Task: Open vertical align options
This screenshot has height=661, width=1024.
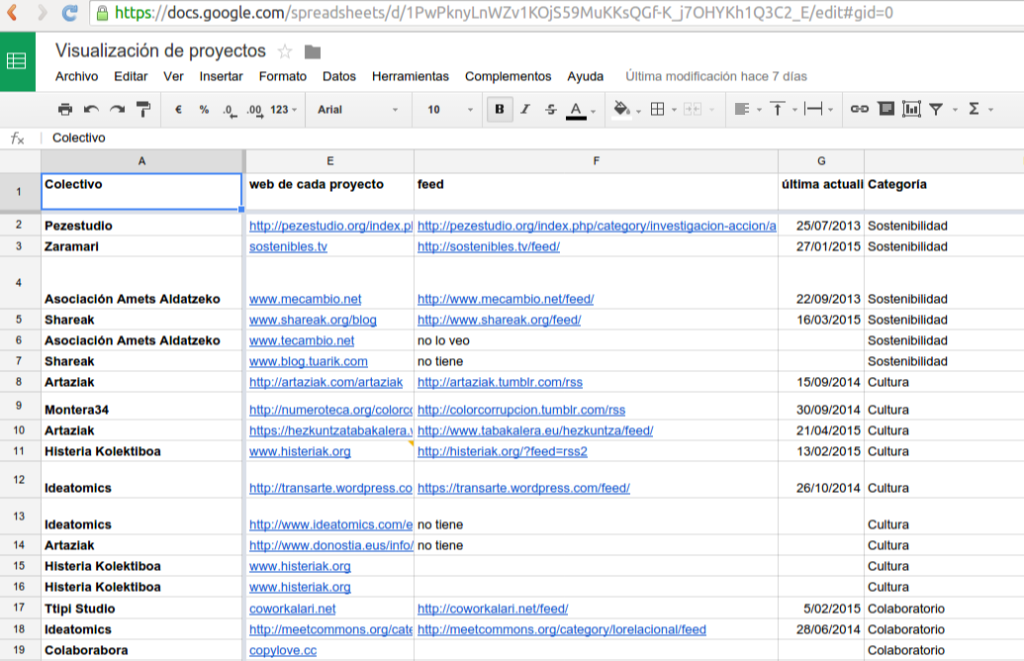Action: pyautogui.click(x=777, y=109)
